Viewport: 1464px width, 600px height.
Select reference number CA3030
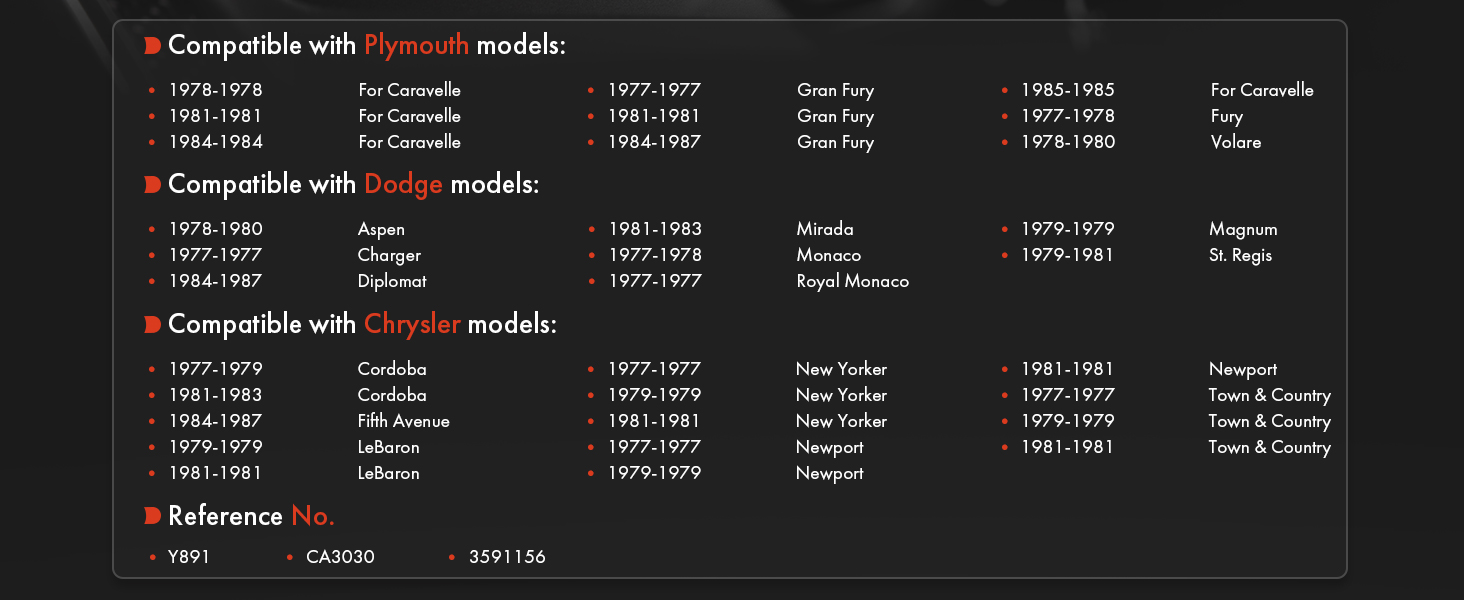click(x=340, y=557)
